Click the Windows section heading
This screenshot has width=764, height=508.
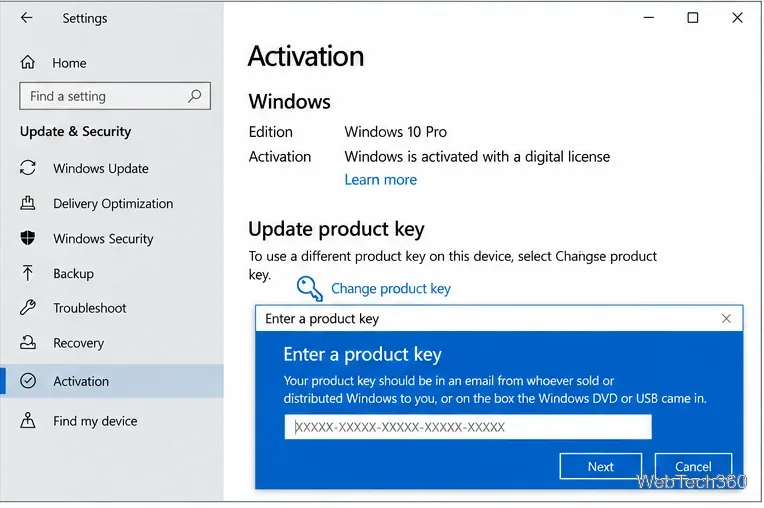point(289,102)
